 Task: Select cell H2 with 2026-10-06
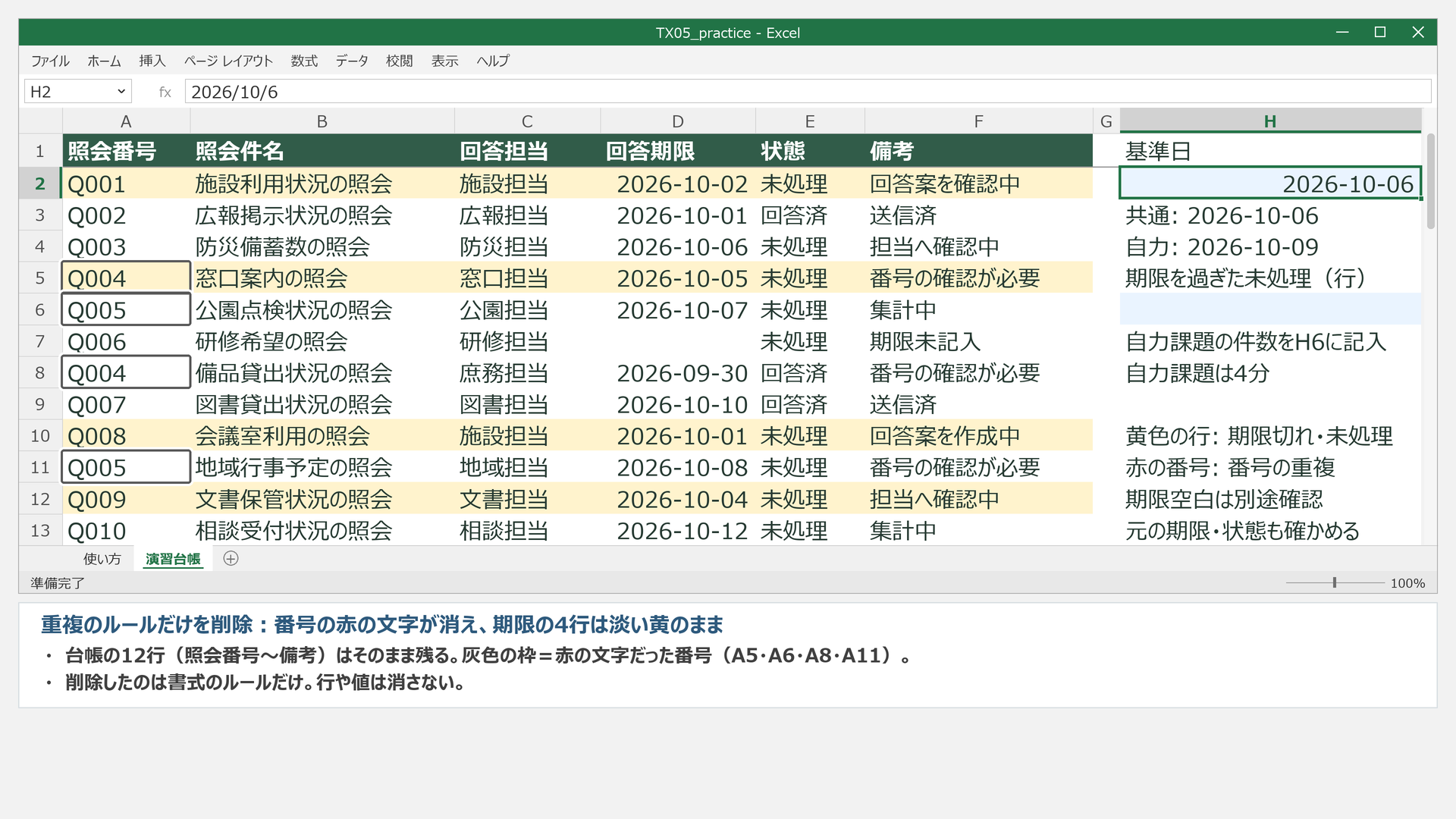(1270, 184)
